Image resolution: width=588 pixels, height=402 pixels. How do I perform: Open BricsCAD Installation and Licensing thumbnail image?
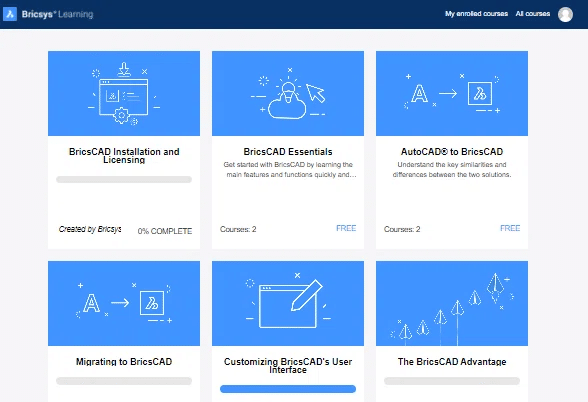[124, 93]
